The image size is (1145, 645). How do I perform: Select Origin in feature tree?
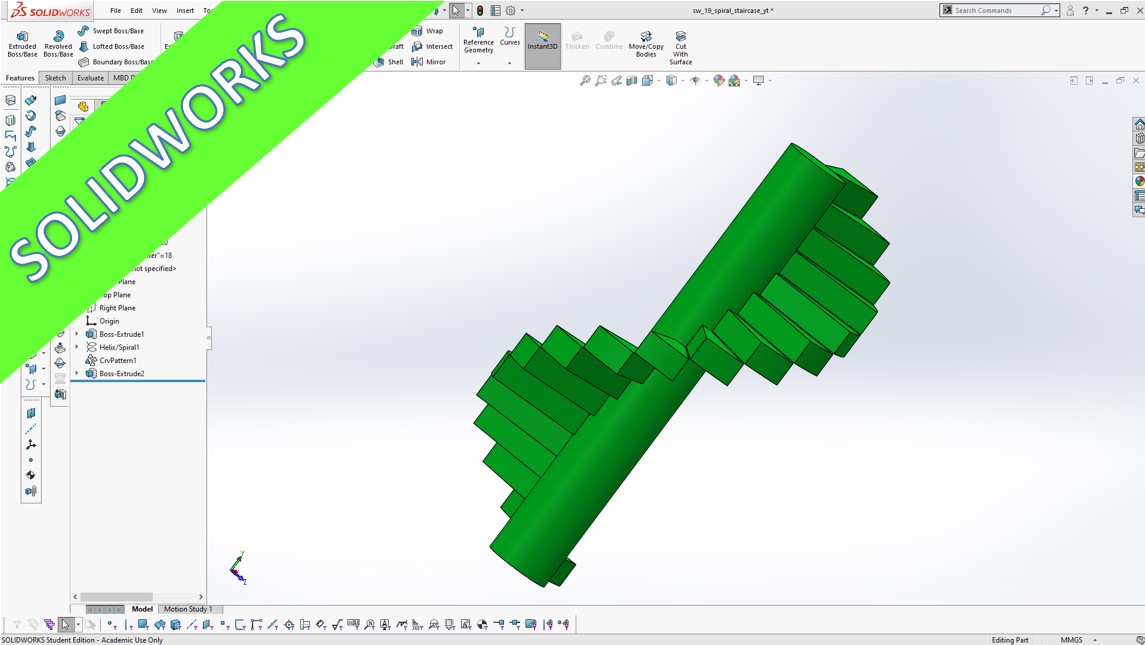point(102,321)
